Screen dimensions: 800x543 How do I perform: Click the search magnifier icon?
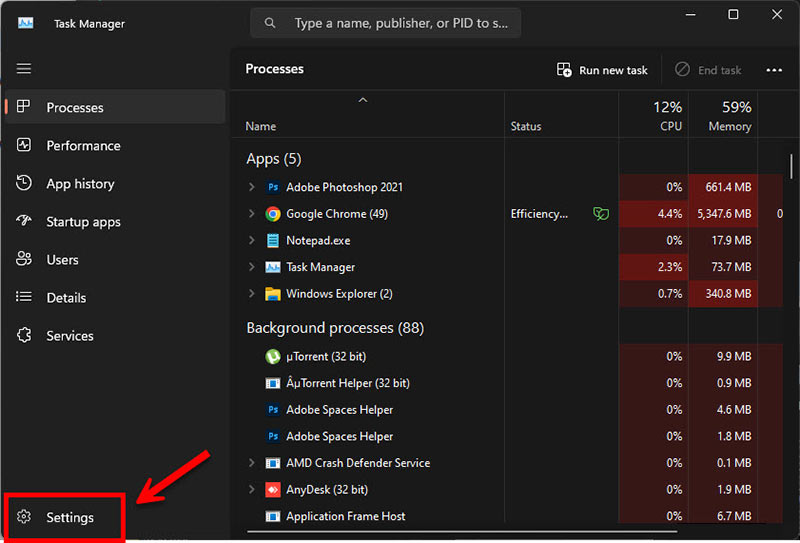(x=270, y=23)
